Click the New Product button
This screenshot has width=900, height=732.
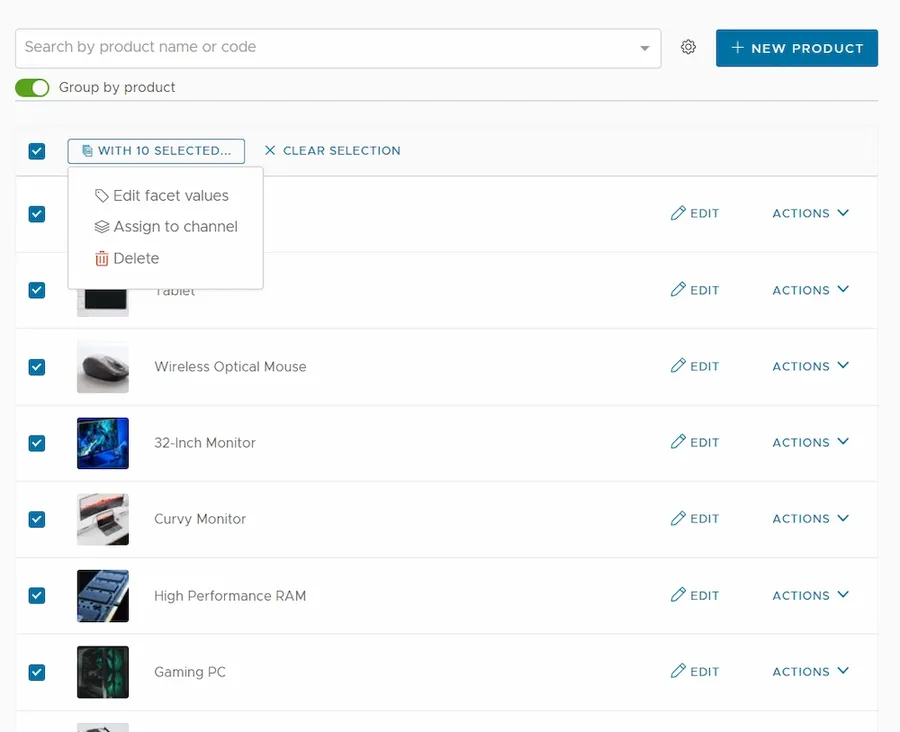[x=796, y=48]
